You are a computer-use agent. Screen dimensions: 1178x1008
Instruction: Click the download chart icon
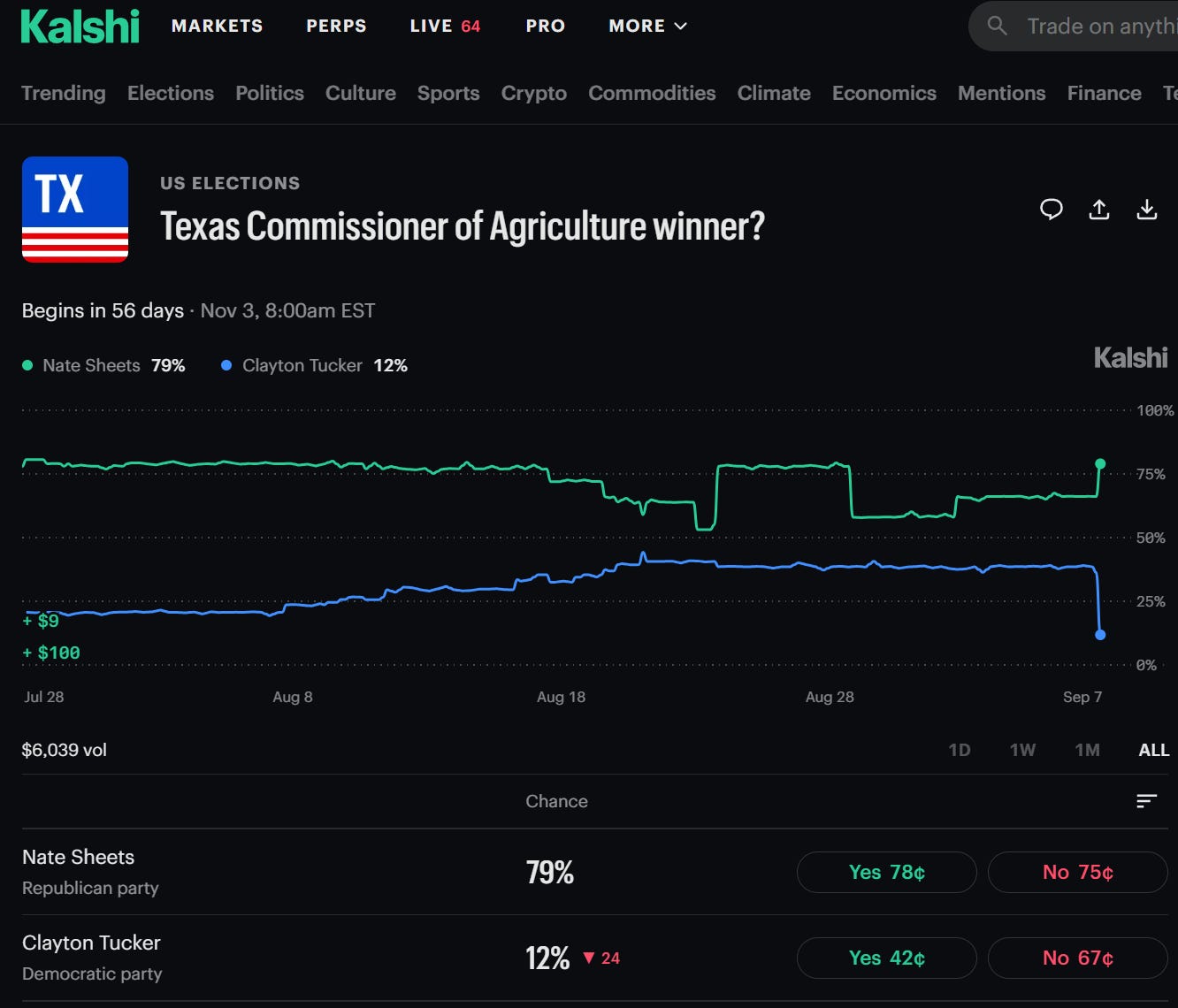tap(1147, 210)
